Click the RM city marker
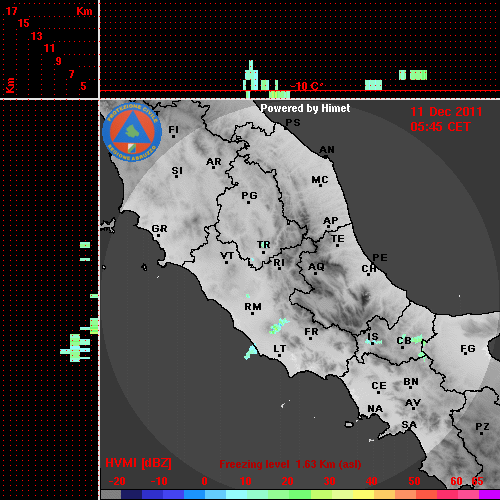The image size is (500, 500). tap(253, 308)
